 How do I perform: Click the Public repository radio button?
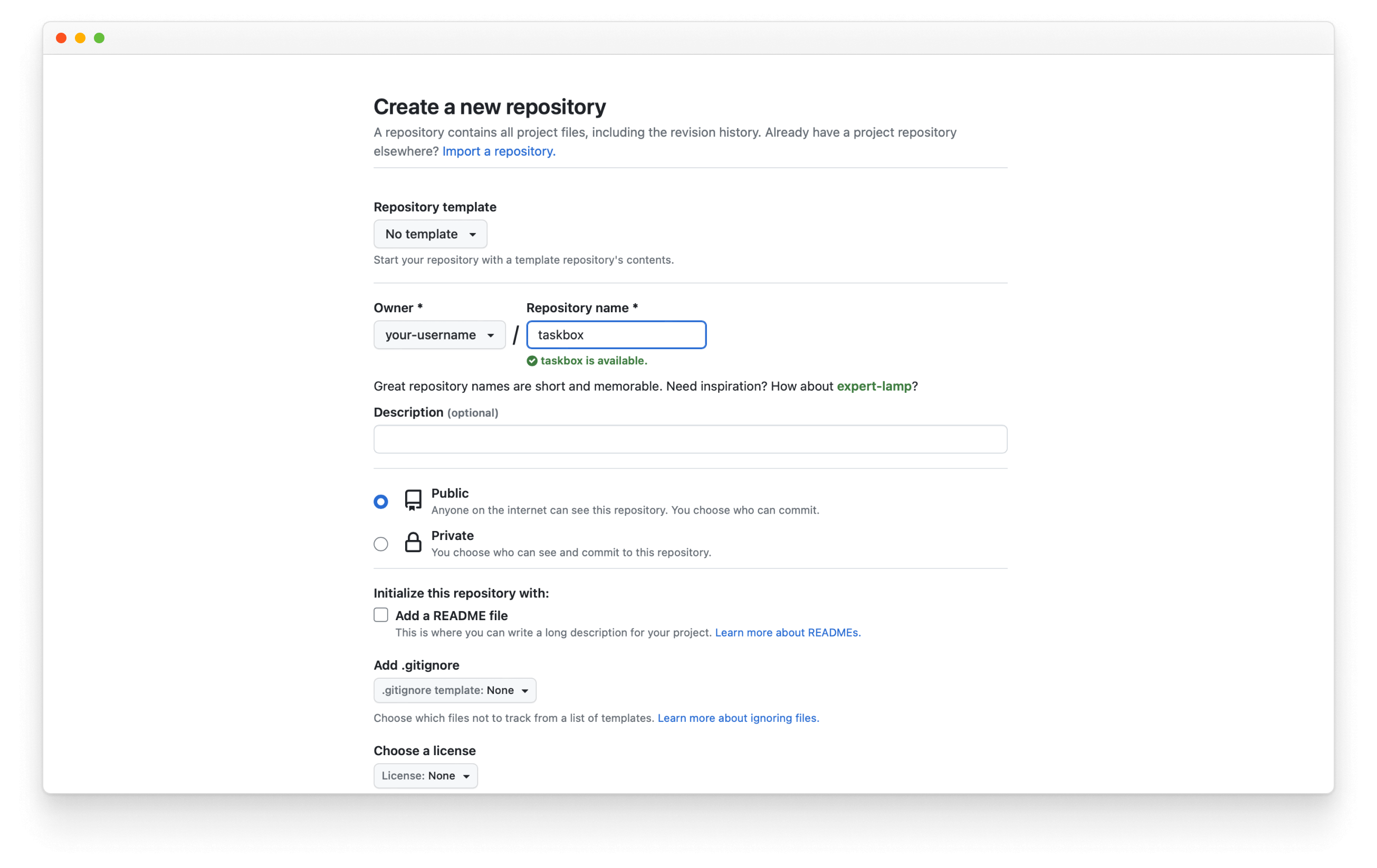381,501
